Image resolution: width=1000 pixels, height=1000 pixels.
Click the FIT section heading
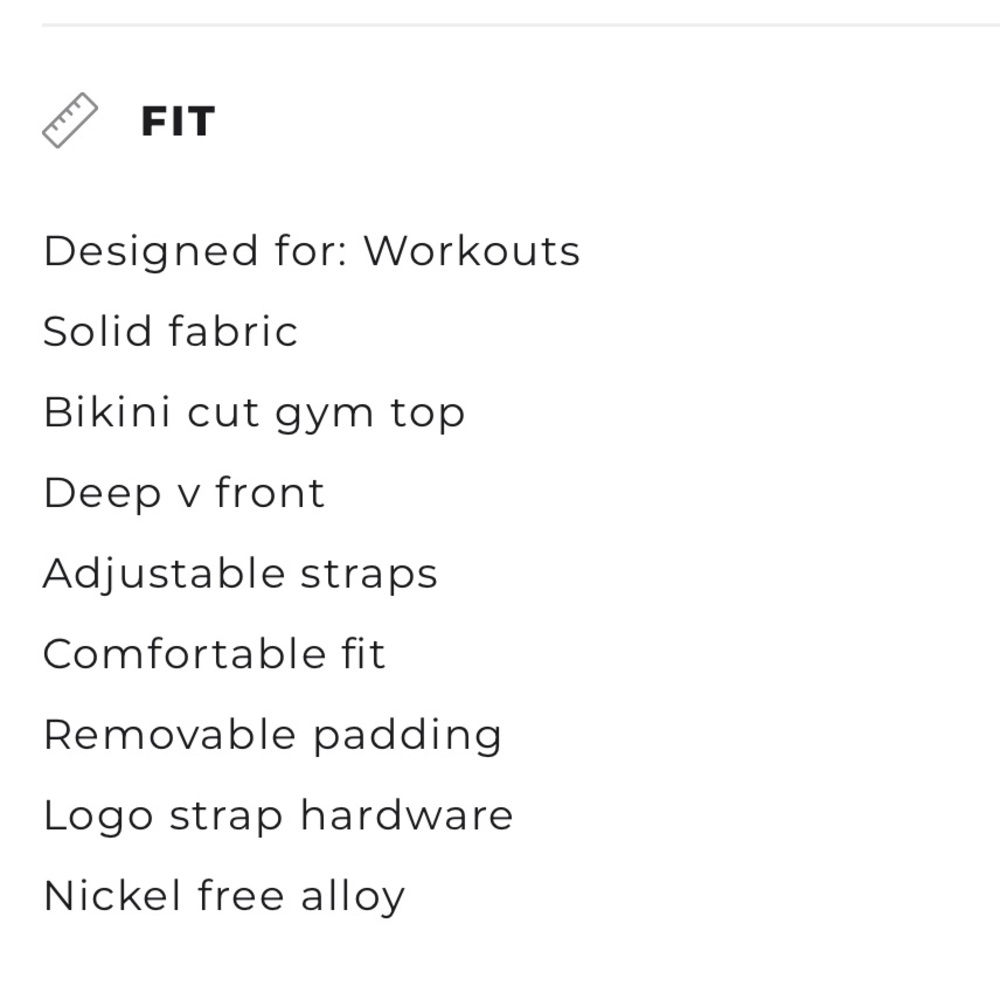click(178, 121)
